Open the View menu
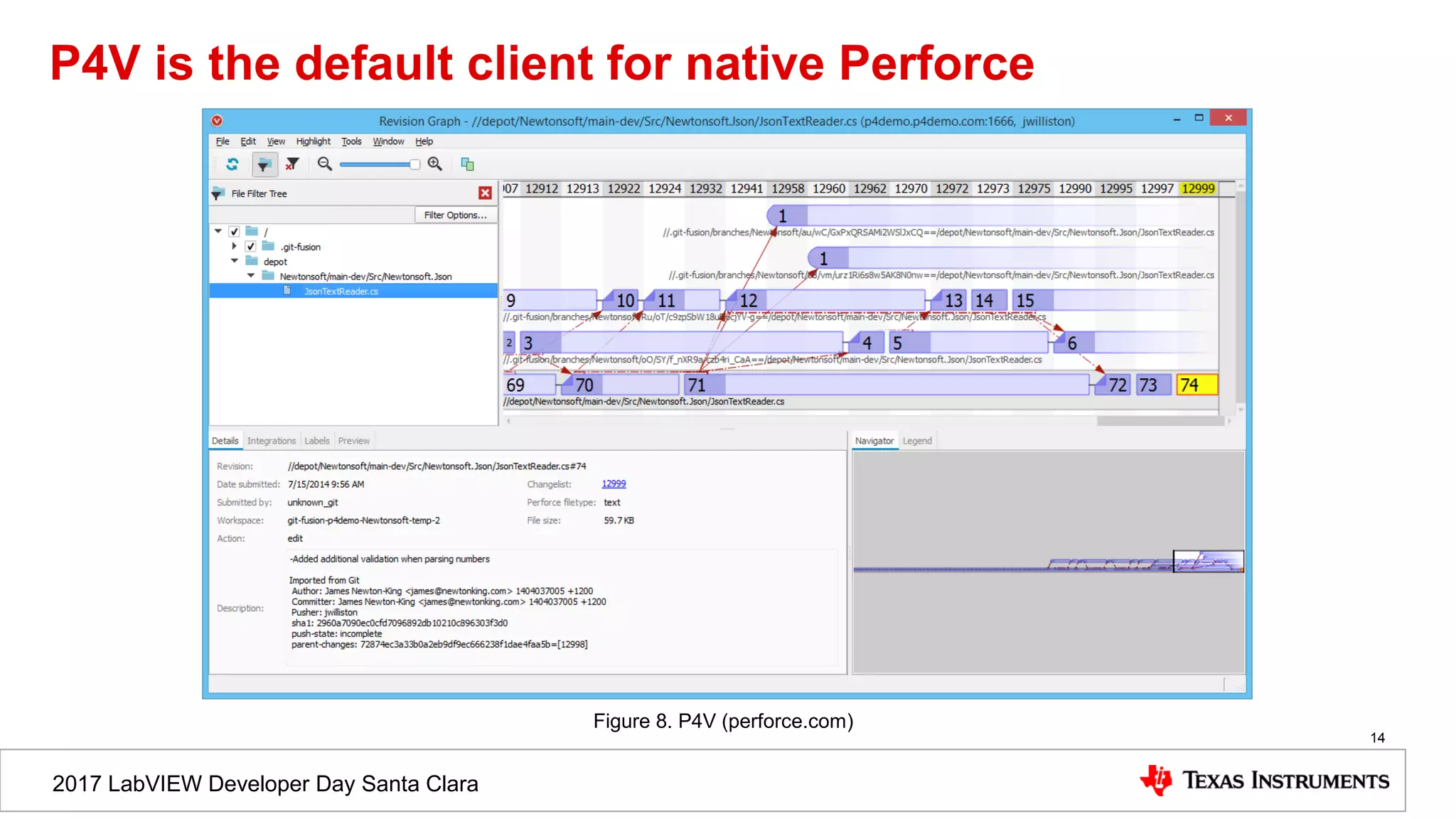Viewport: 1456px width, 819px height. [276, 141]
